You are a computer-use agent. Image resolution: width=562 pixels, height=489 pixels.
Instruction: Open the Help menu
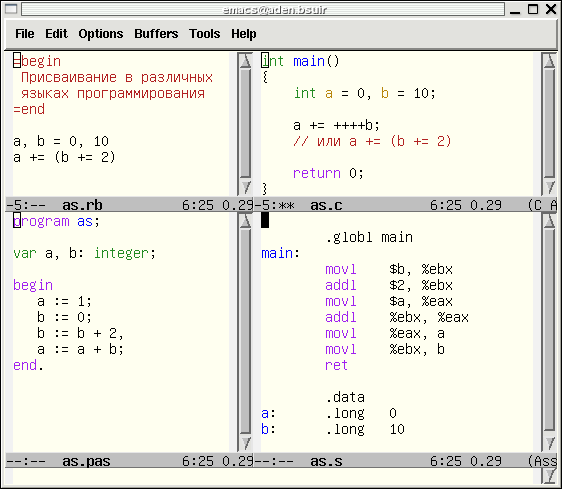pyautogui.click(x=243, y=34)
